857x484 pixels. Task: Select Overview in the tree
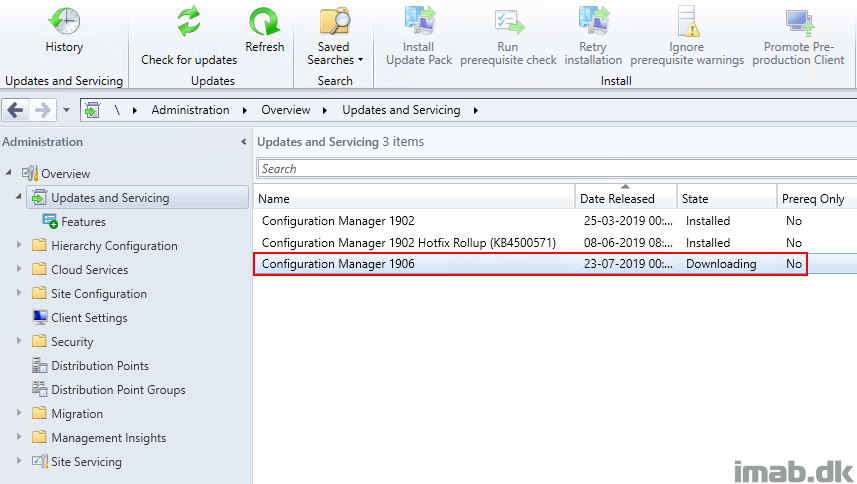point(66,174)
